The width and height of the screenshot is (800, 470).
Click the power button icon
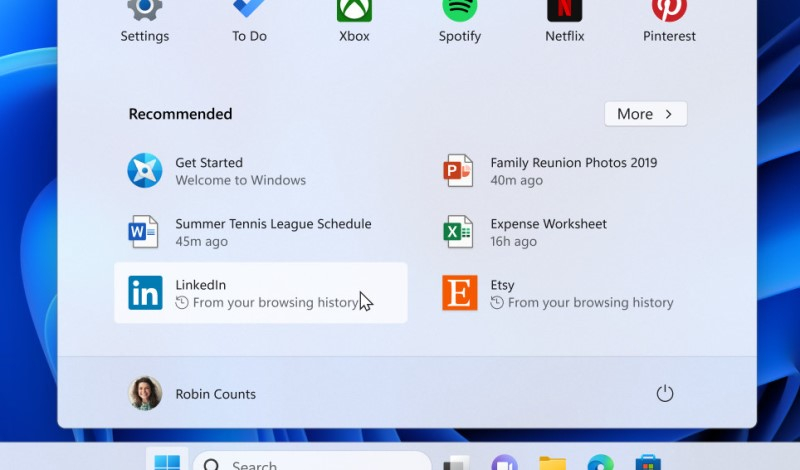(665, 394)
